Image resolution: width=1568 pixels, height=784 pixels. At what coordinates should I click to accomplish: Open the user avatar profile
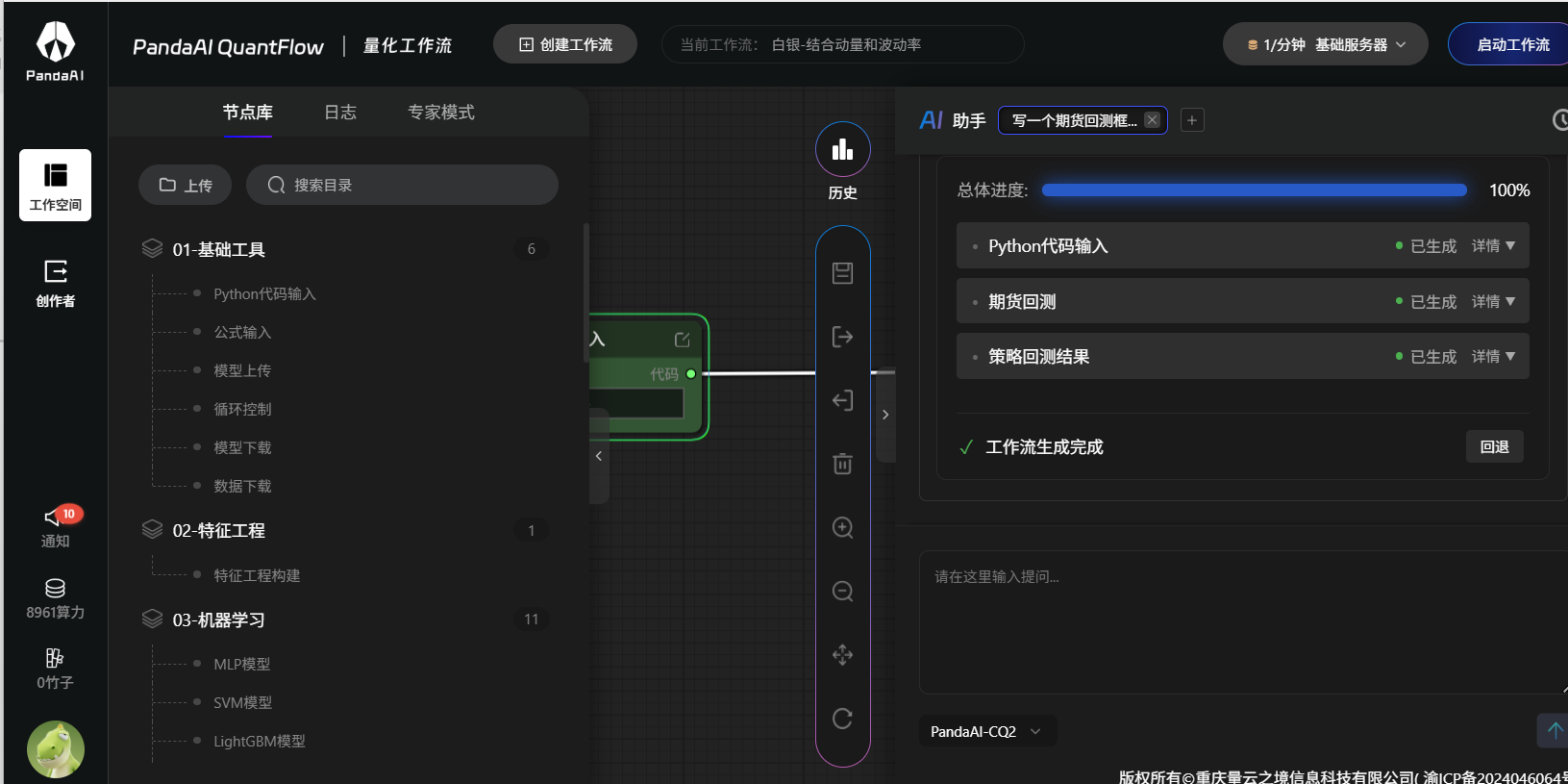click(x=56, y=749)
